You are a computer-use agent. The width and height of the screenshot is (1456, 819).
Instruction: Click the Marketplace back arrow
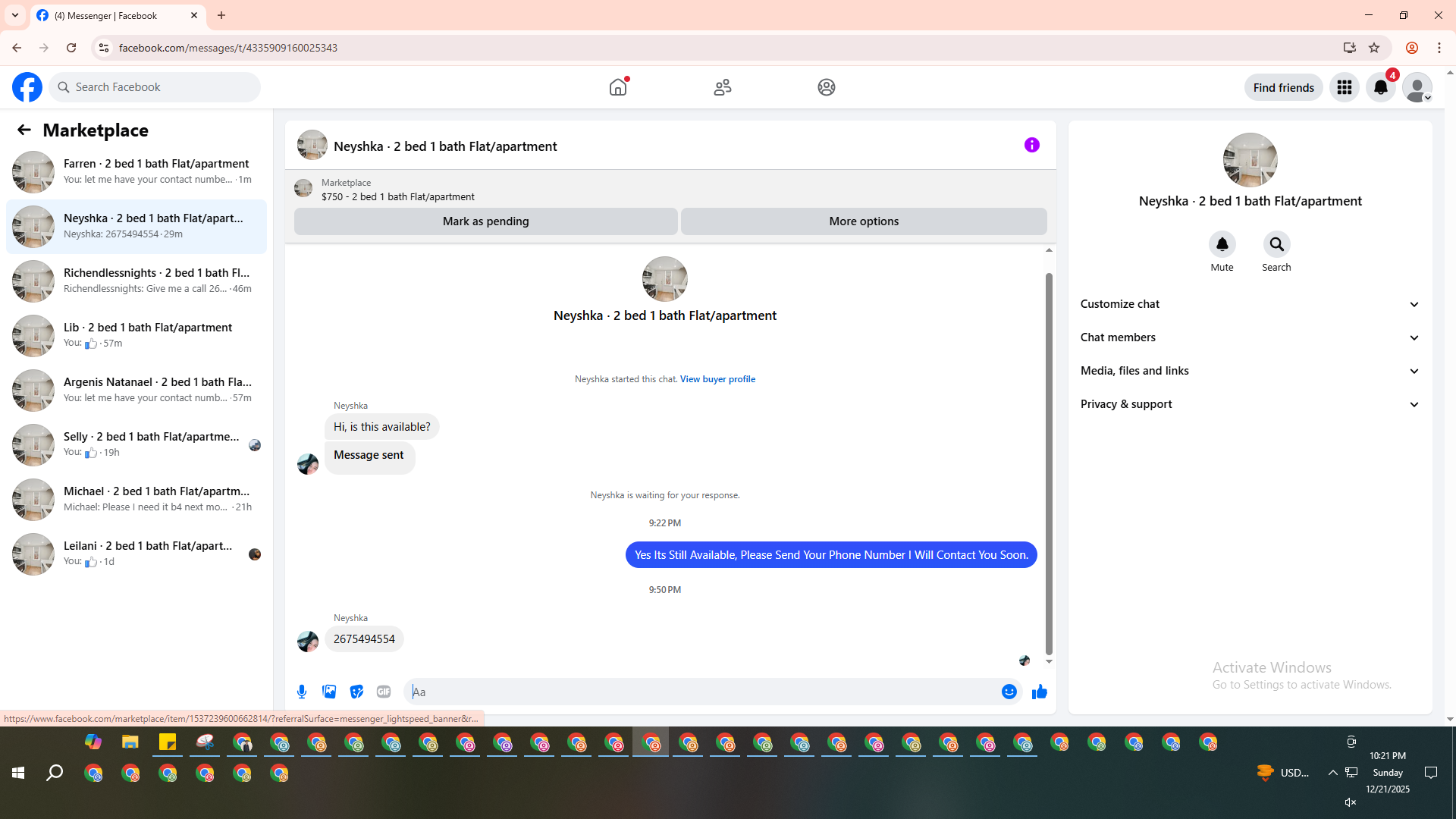pyautogui.click(x=24, y=130)
